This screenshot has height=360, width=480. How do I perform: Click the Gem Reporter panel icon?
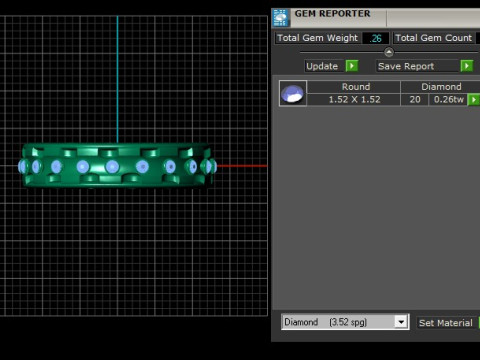click(x=280, y=18)
